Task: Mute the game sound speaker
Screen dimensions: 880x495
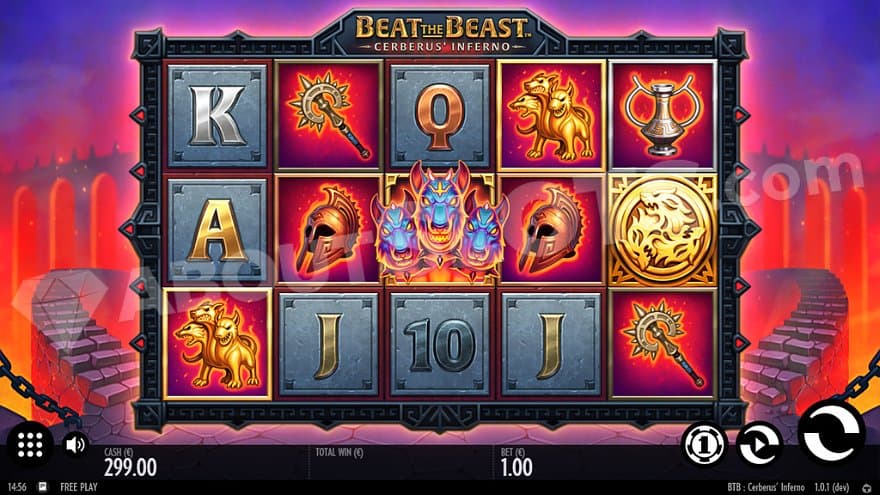Action: coord(75,445)
